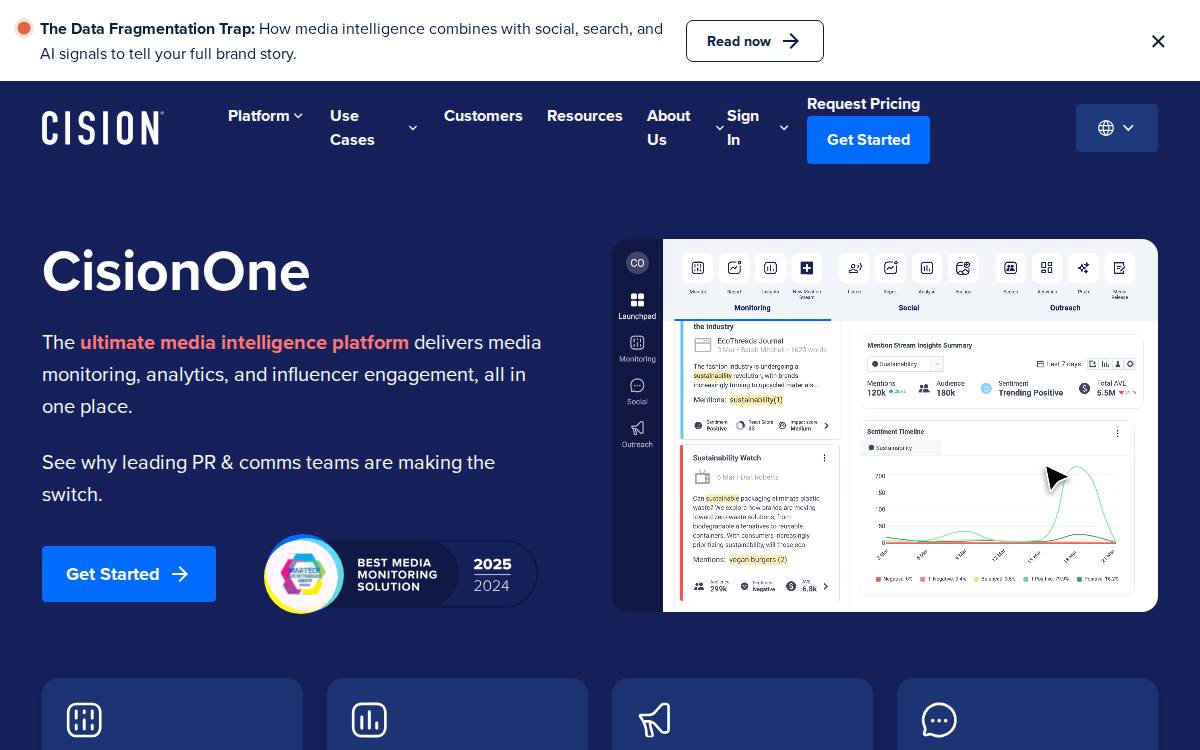Image resolution: width=1200 pixels, height=750 pixels.
Task: Click the Trending Positive sentiment value
Action: click(x=1030, y=393)
